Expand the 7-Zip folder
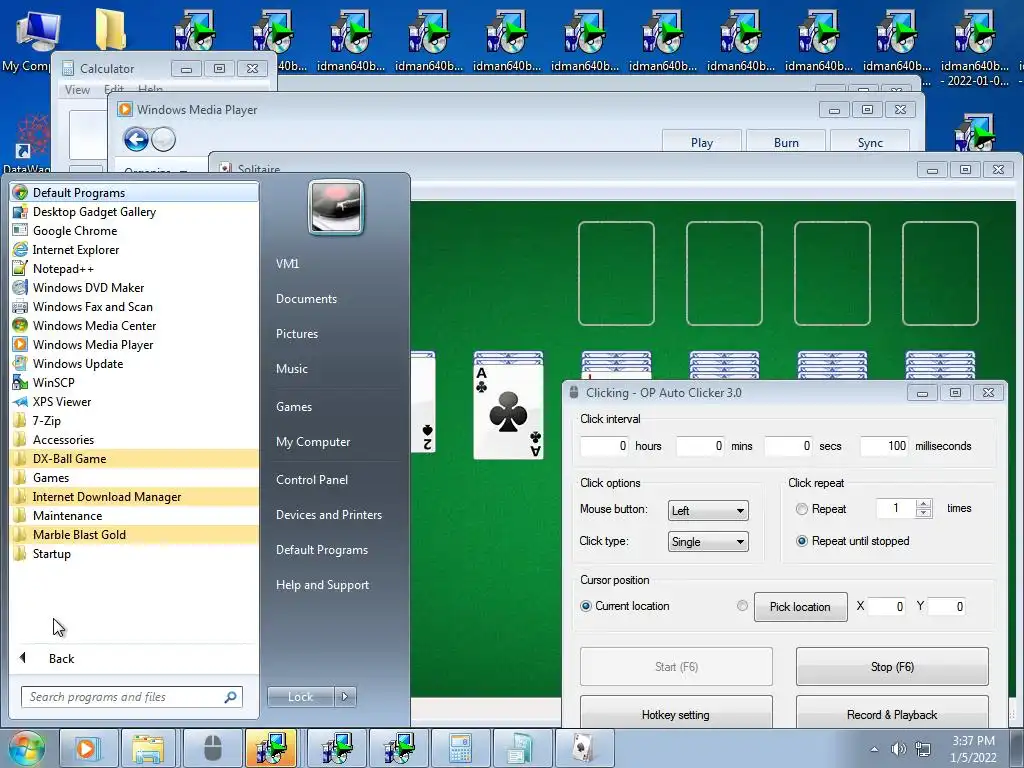1024x768 pixels. (134, 421)
